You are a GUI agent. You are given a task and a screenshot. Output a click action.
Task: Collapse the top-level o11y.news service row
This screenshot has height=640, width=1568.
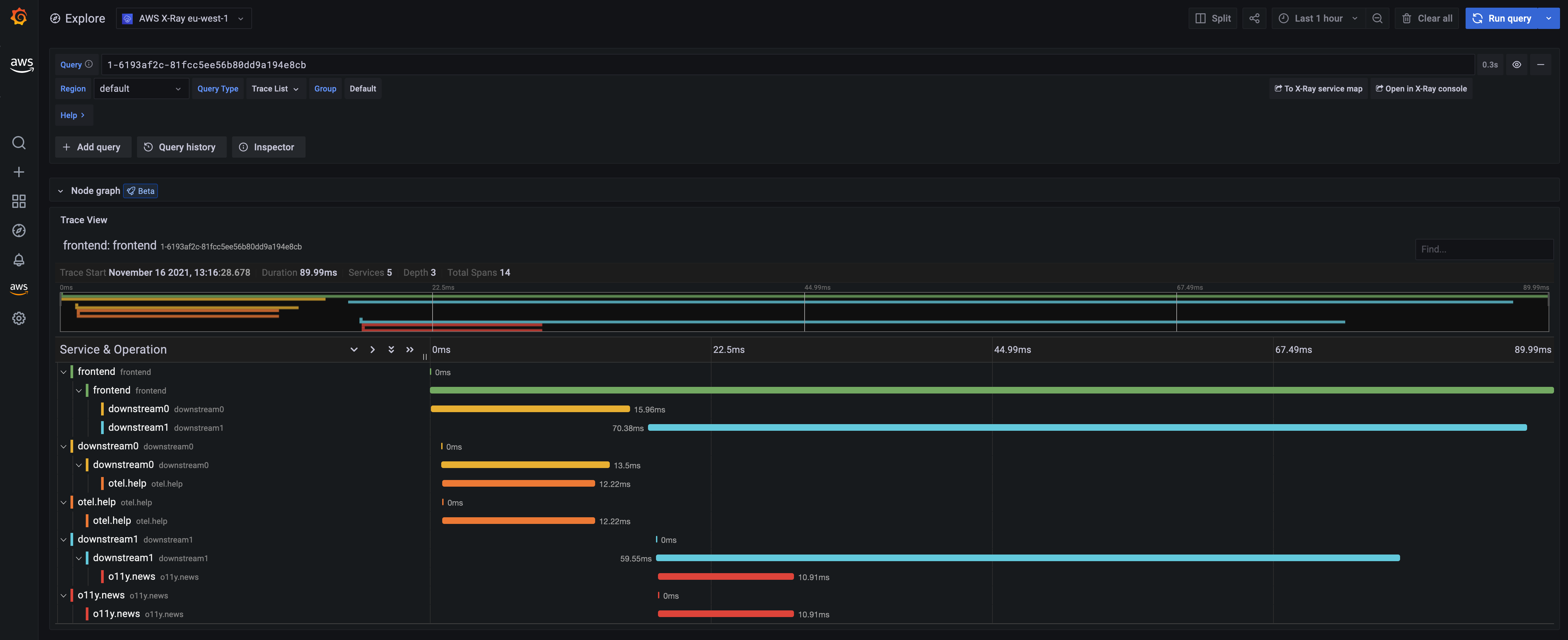(x=63, y=595)
